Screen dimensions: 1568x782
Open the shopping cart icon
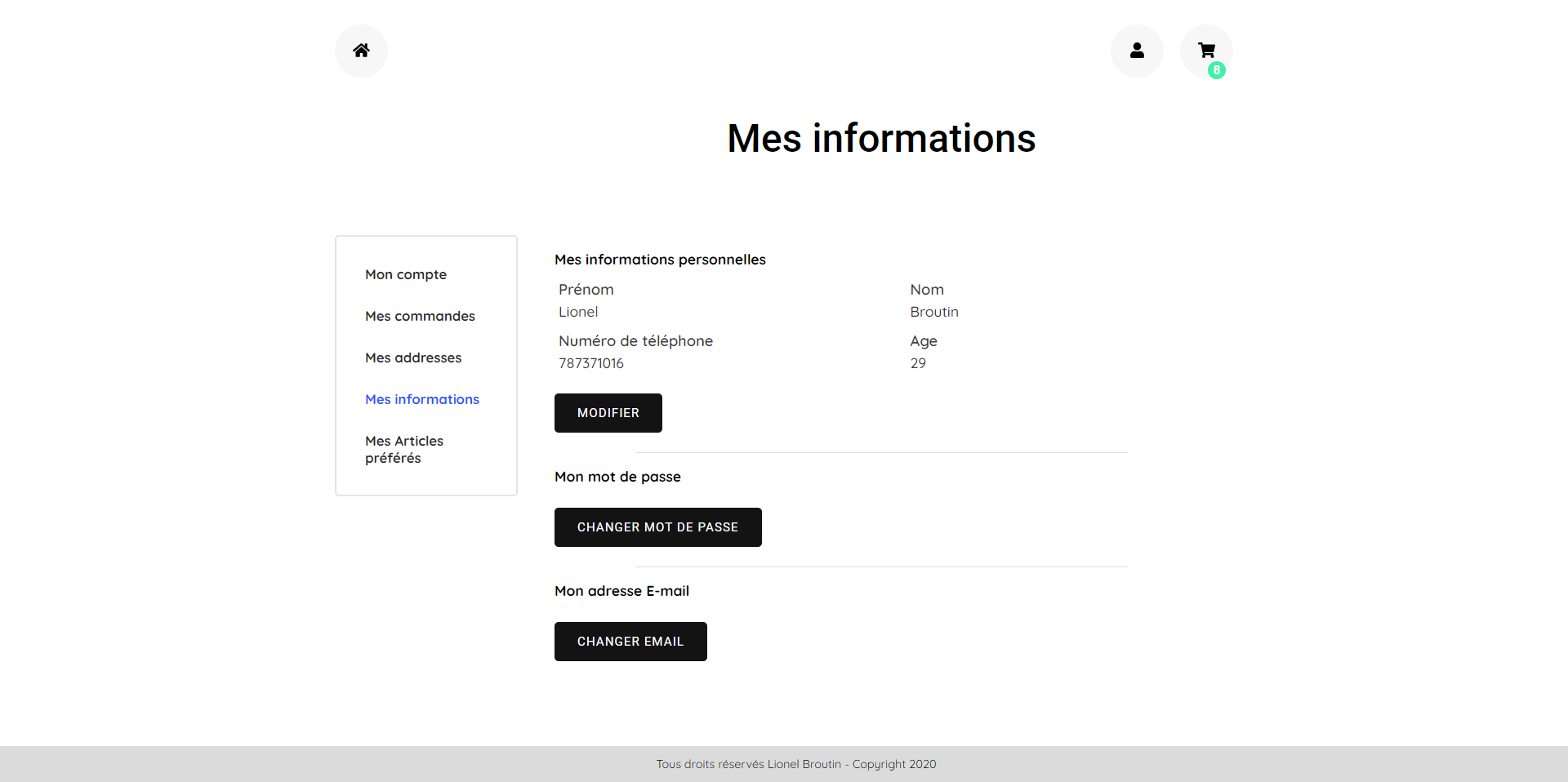point(1205,50)
